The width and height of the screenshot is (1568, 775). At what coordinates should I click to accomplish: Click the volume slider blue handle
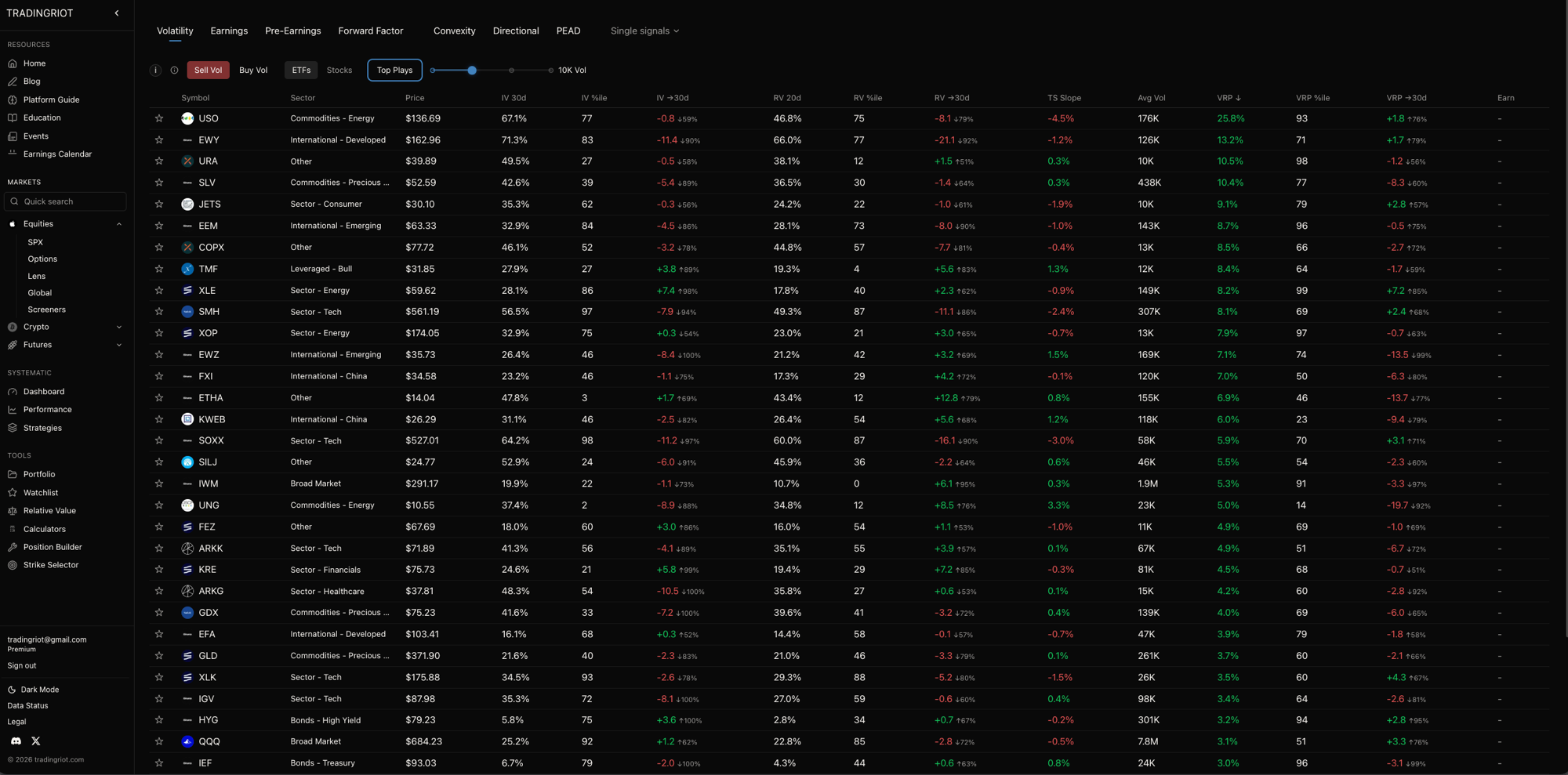tap(472, 71)
